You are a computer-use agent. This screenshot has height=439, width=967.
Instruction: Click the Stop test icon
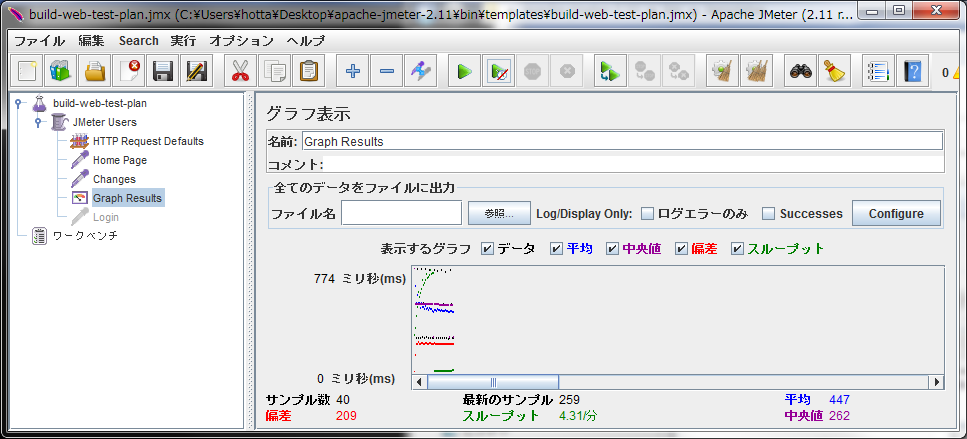pos(532,71)
